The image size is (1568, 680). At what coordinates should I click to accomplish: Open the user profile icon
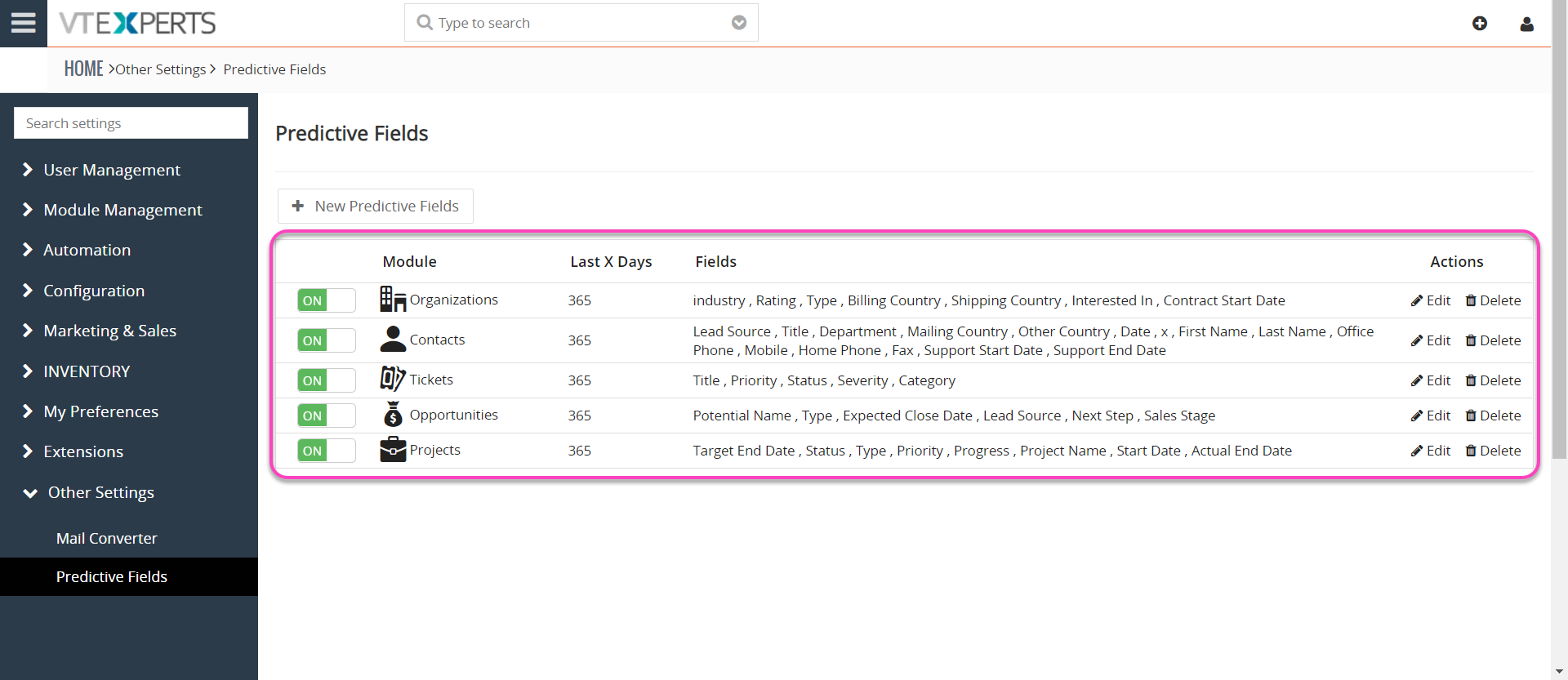click(x=1526, y=24)
